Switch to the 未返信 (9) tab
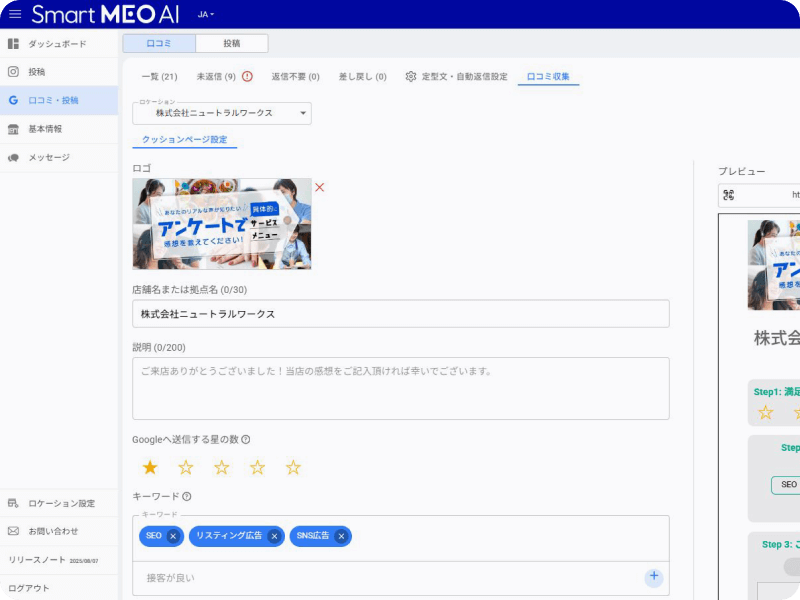 coord(224,76)
